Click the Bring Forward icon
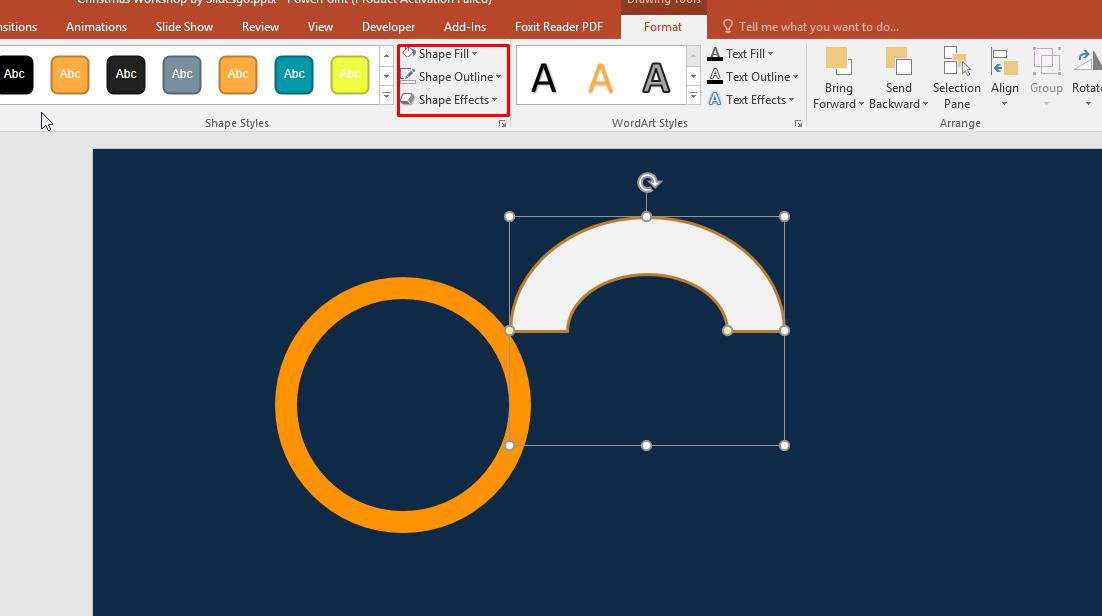Screen dimensions: 1102x616 (838, 62)
